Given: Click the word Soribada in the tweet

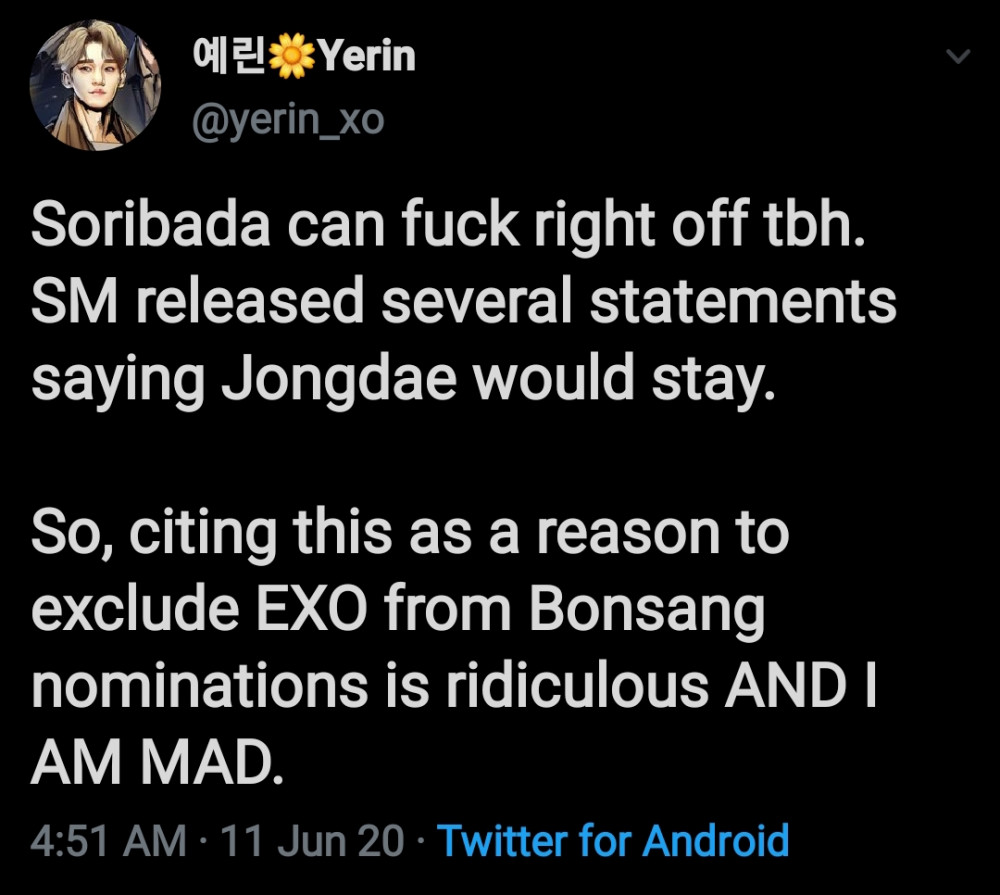Looking at the screenshot, I should [151, 224].
